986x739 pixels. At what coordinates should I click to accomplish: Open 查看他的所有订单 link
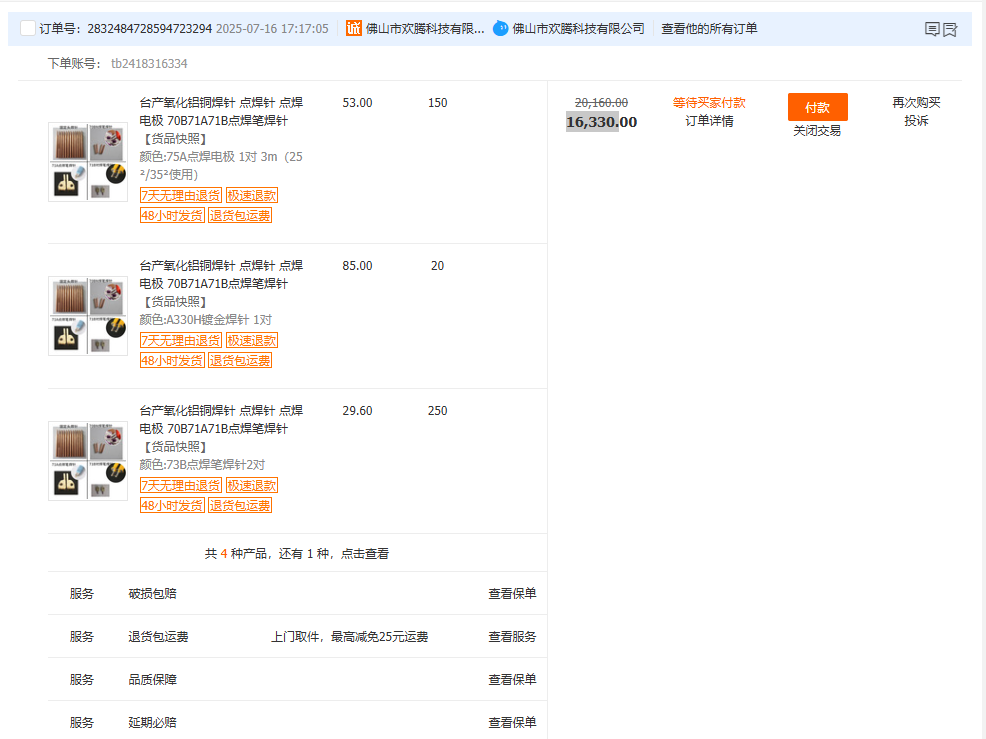coord(709,28)
